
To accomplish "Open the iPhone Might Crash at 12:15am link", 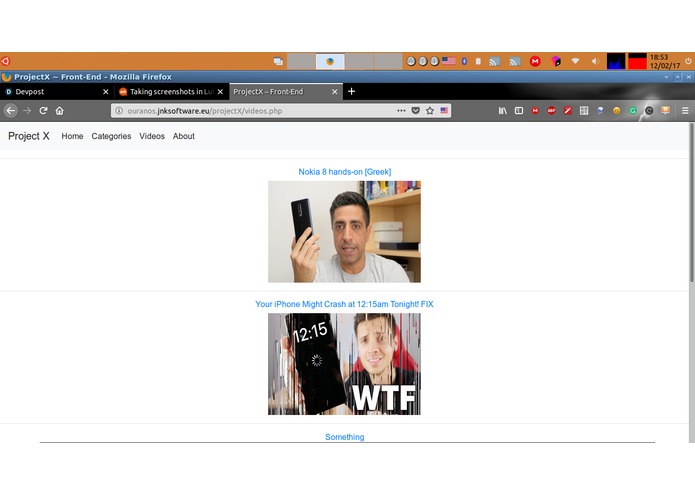I will pos(344,304).
